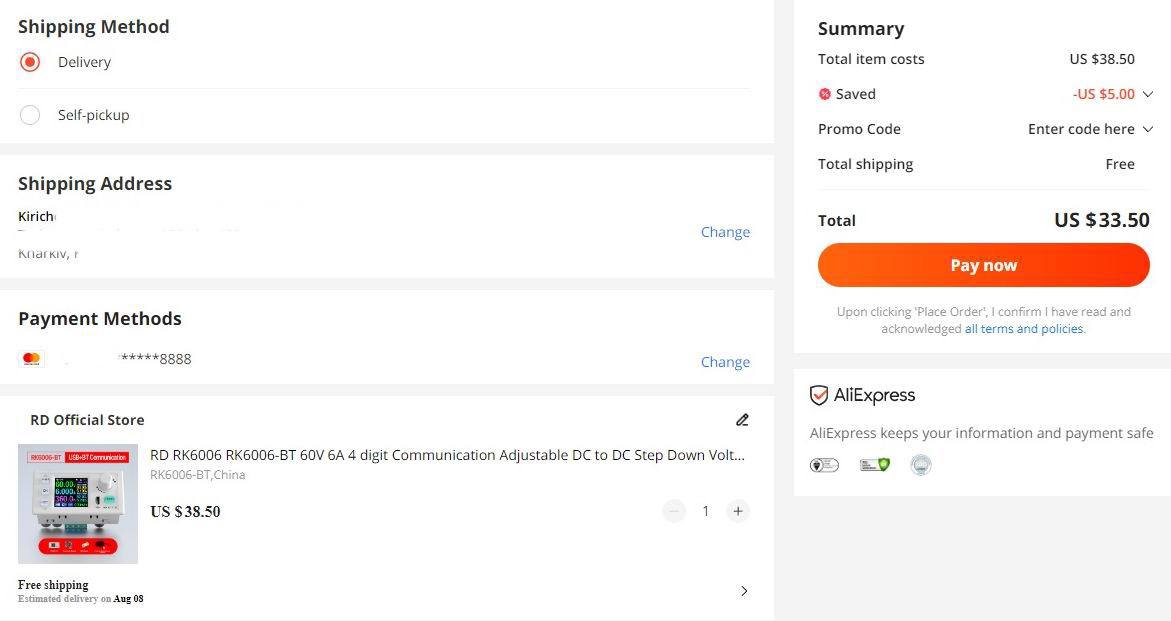The height and width of the screenshot is (621, 1171).
Task: Increase item quantity with plus button
Action: click(x=738, y=511)
